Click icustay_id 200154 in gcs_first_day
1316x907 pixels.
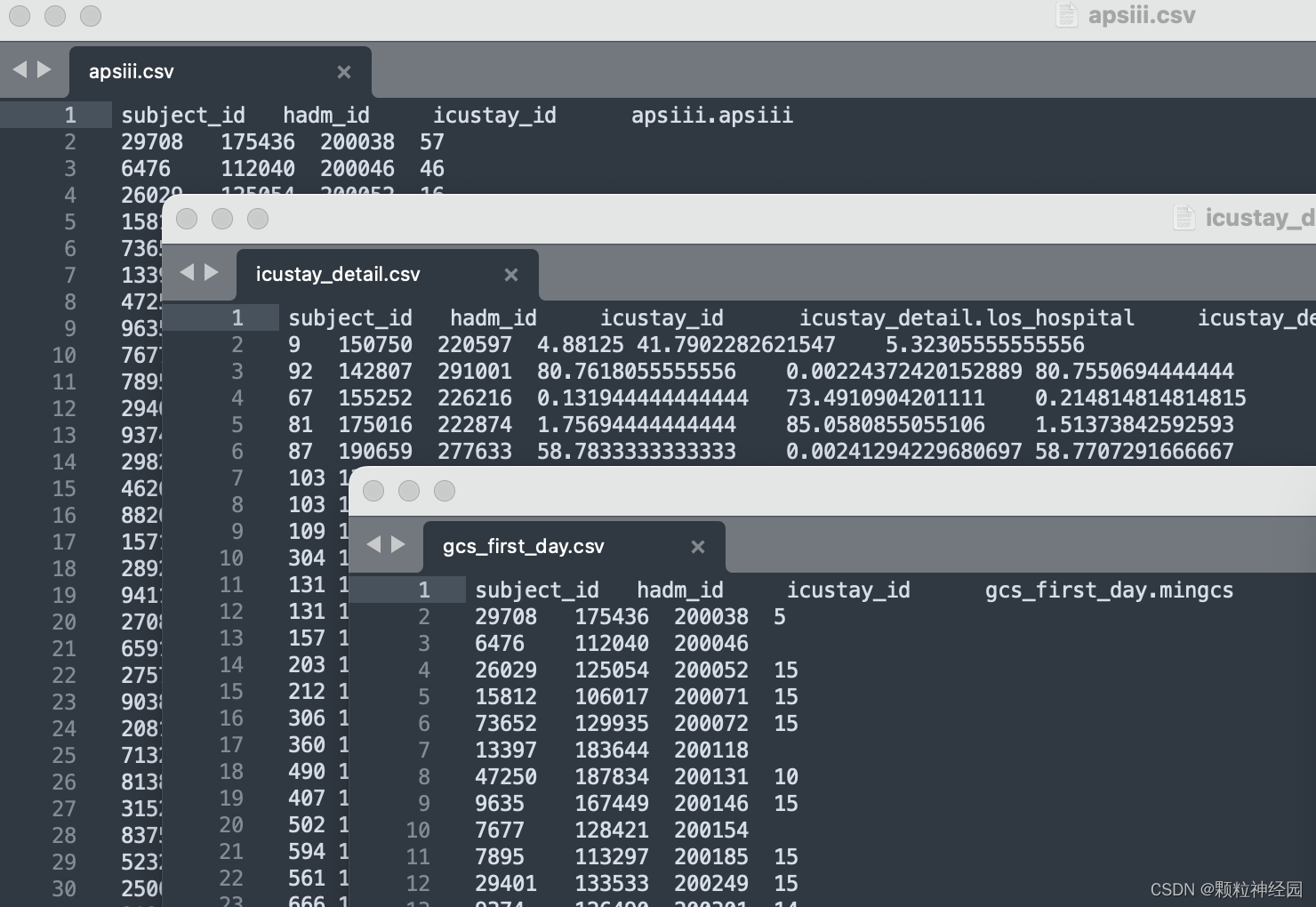pos(711,831)
